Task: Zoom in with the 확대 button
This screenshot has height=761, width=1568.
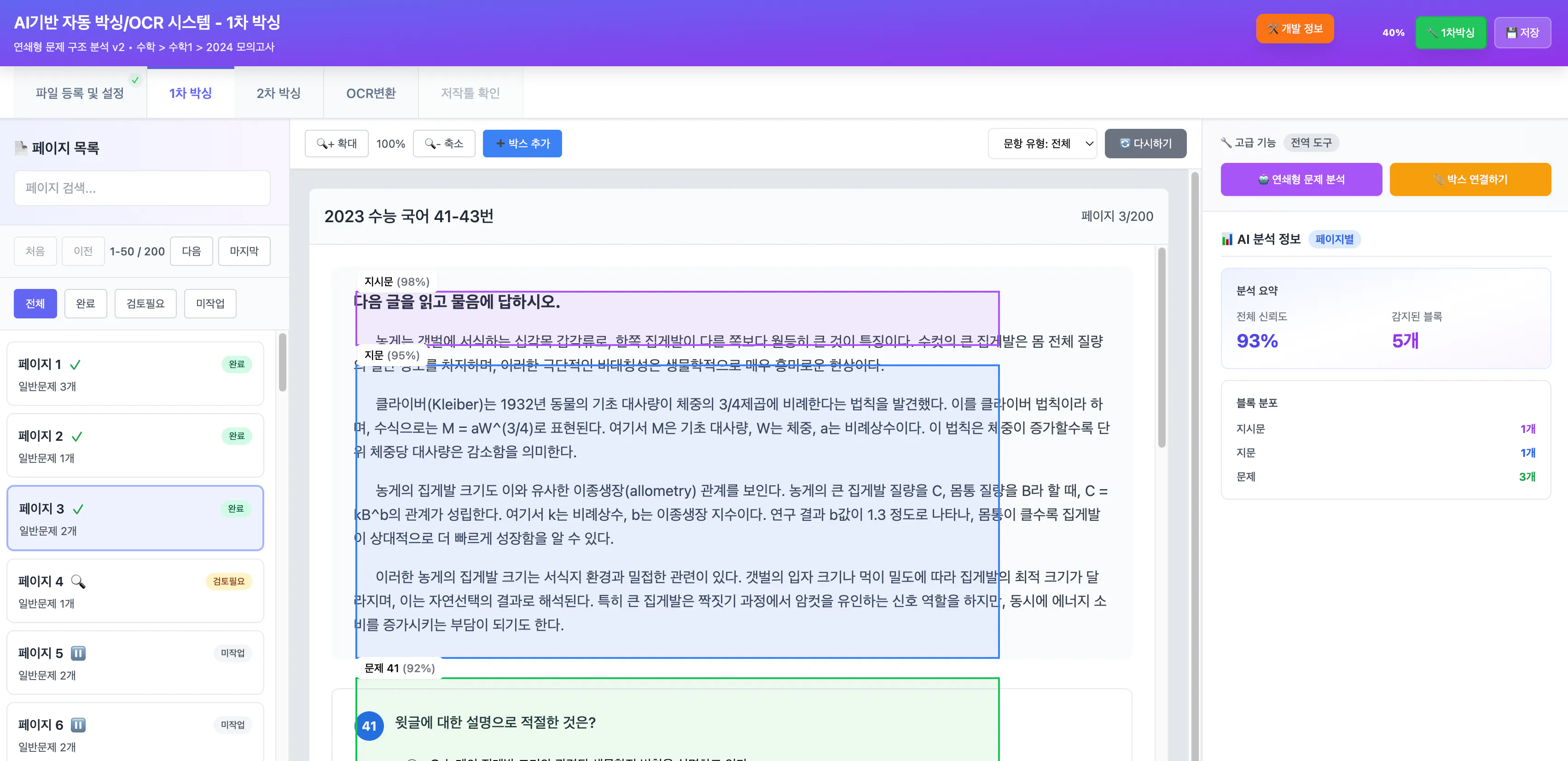Action: [337, 144]
